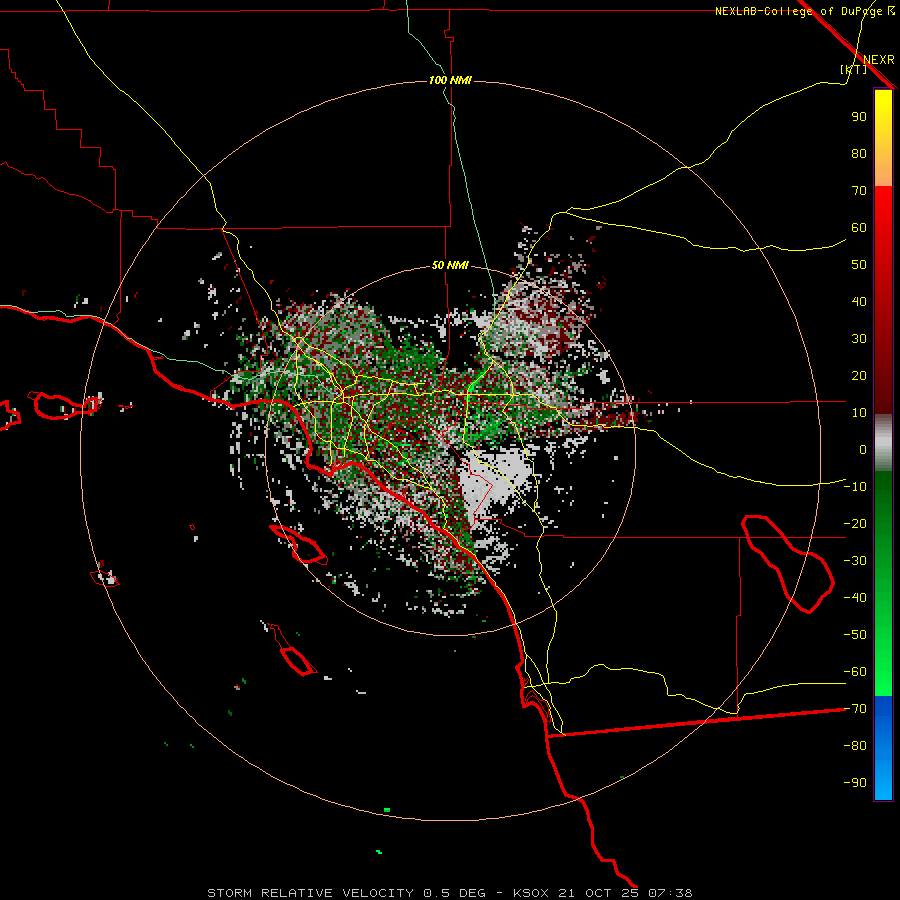The image size is (900, 900).
Task: Click the red-outlined lake in the southeast
Action: tap(788, 564)
